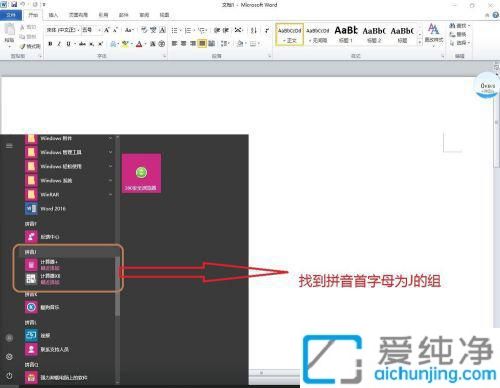Apply the Heading 2 style
Viewport: 500px width, 388px height.
374,34
